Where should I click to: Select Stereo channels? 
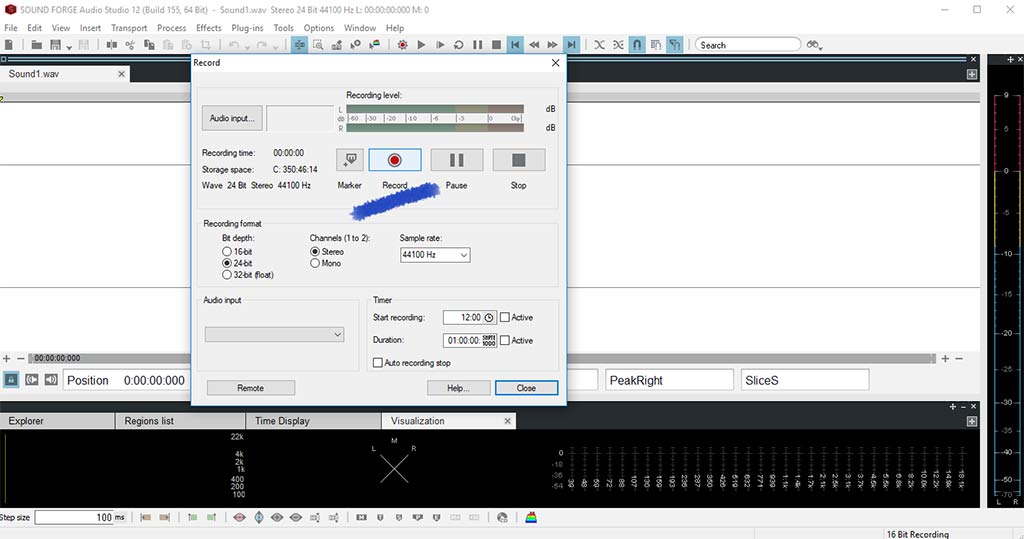[x=315, y=252]
